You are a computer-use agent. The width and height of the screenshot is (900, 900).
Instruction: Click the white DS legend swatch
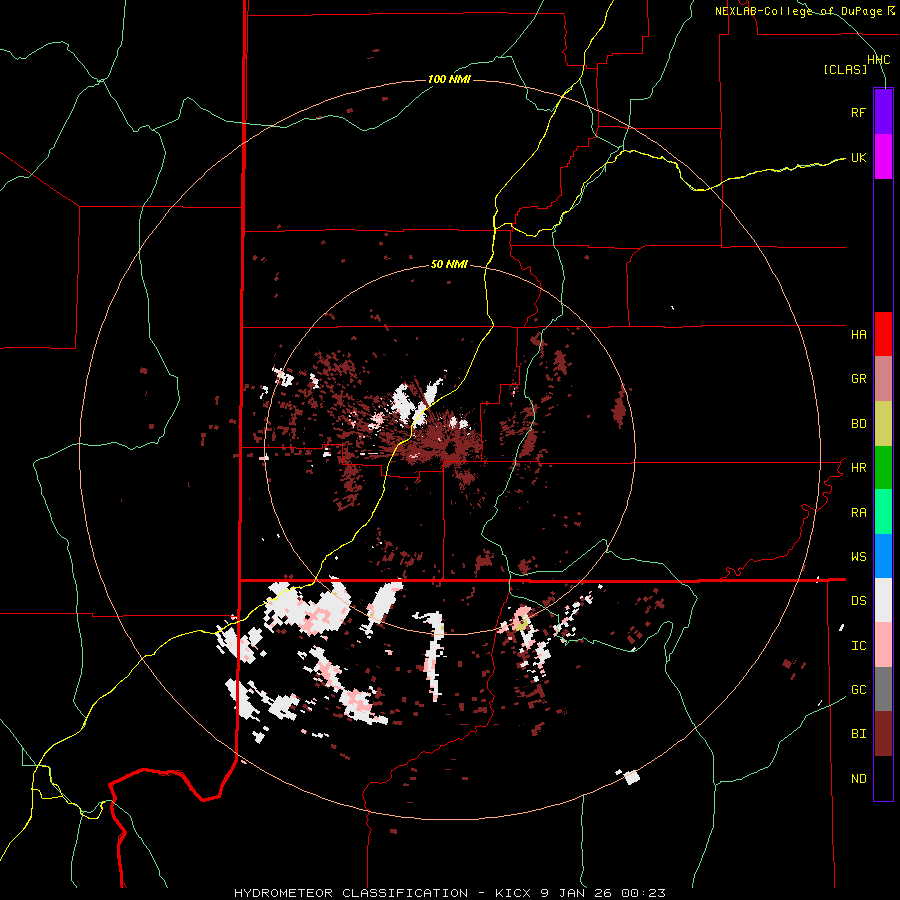pos(883,600)
